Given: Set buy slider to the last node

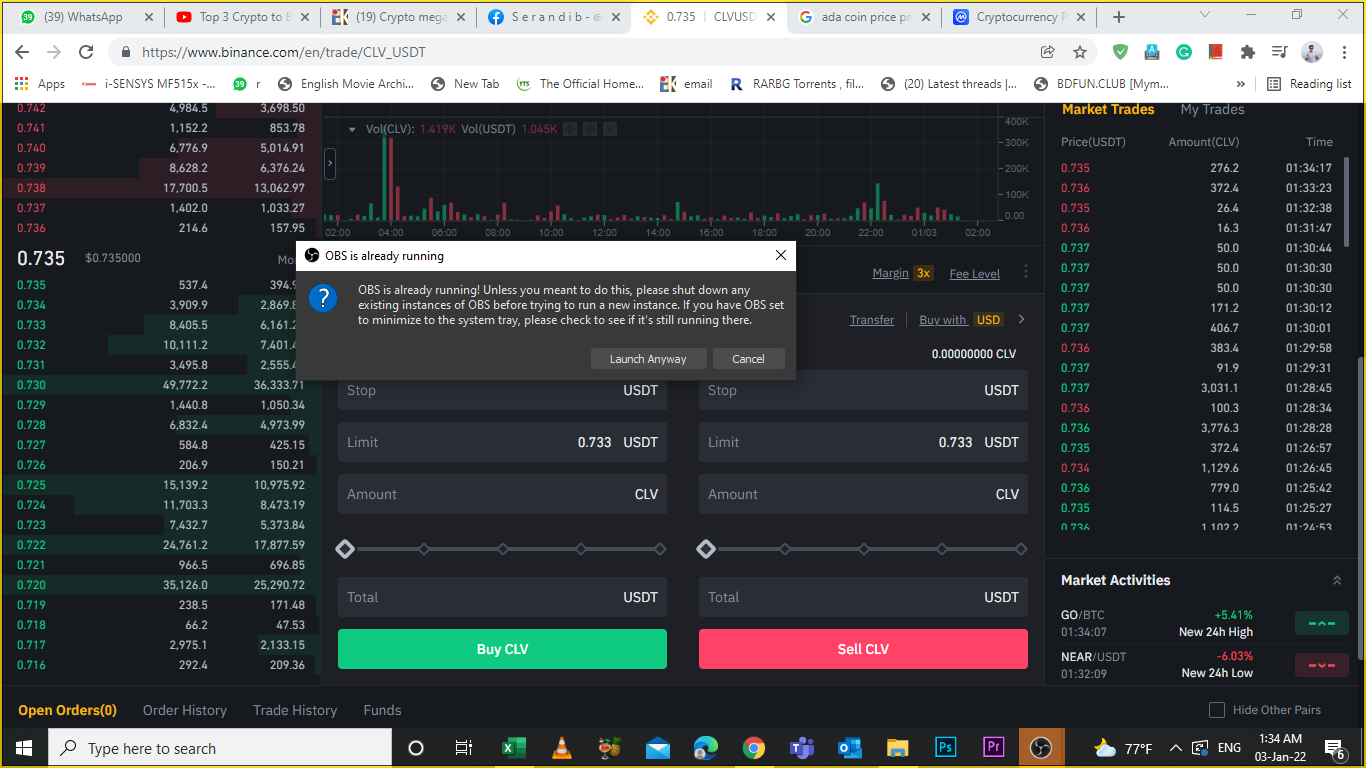Looking at the screenshot, I should (x=660, y=549).
